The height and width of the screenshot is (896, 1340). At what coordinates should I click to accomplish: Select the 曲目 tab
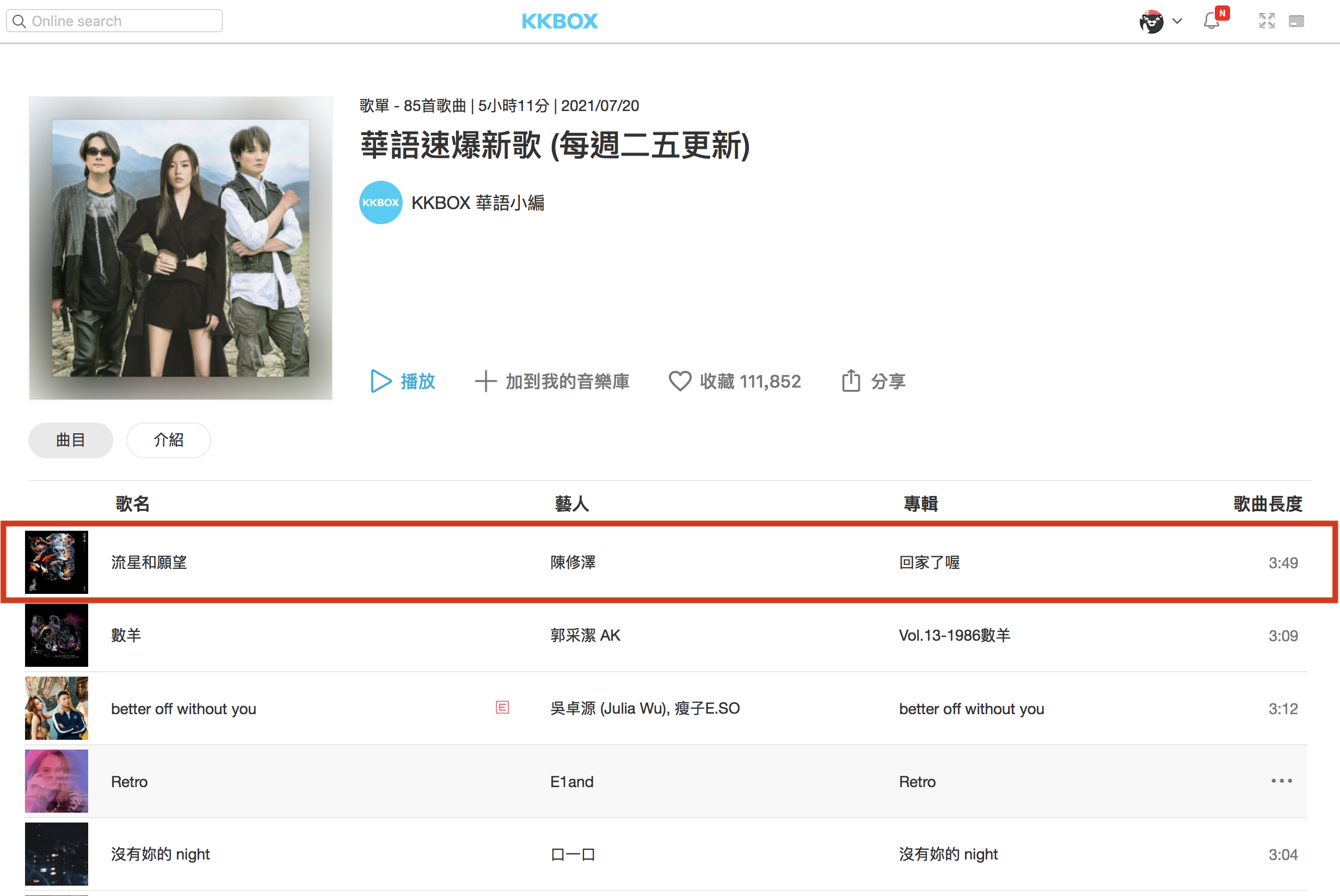[x=70, y=440]
